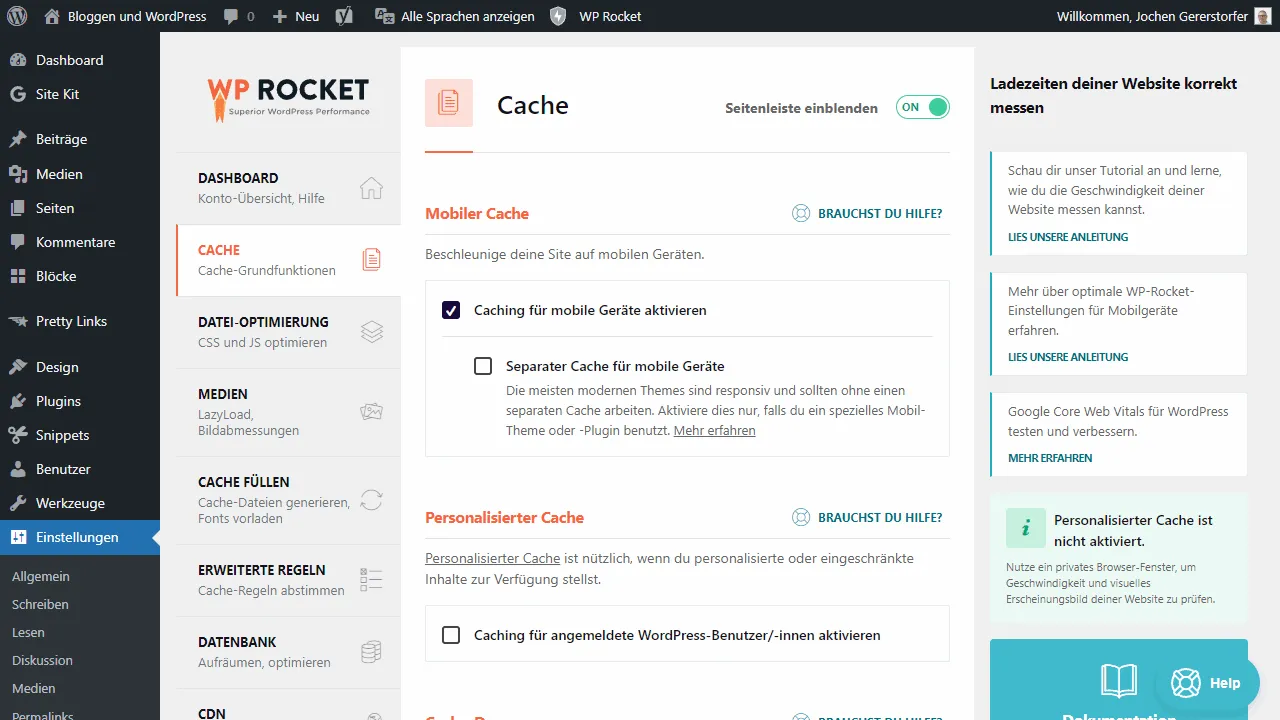1280x720 pixels.
Task: Click the home icon beside Bloggen und WordPress
Action: (52, 16)
